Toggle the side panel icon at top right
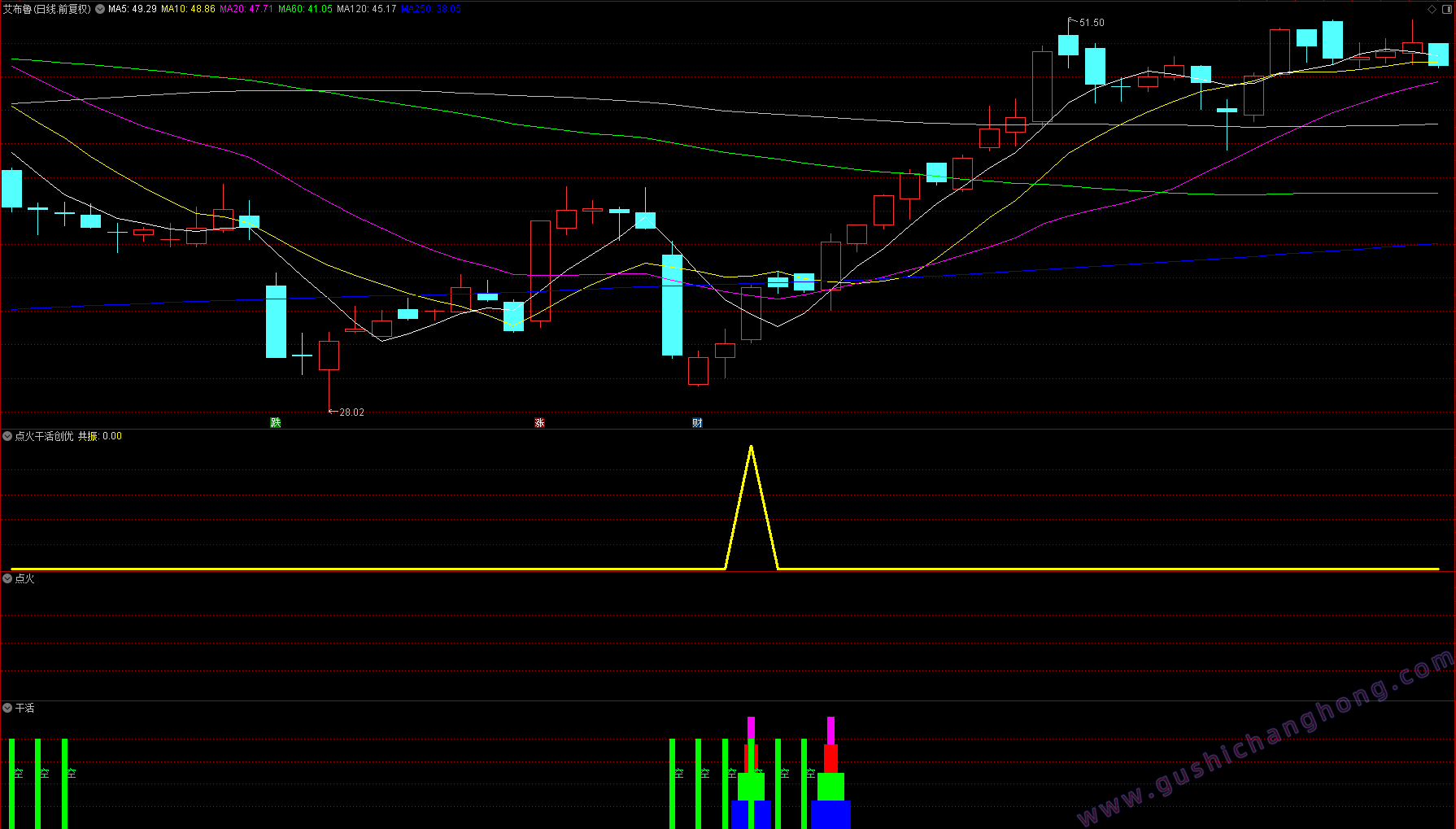The image size is (1456, 829). 1446,9
